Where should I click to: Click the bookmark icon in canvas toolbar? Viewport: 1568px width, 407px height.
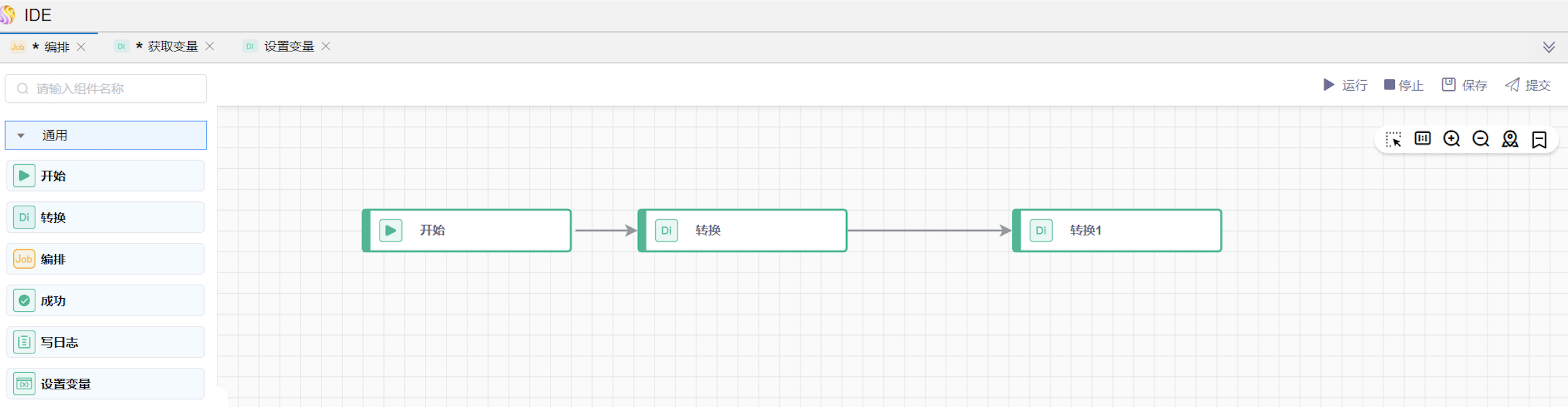click(1539, 139)
